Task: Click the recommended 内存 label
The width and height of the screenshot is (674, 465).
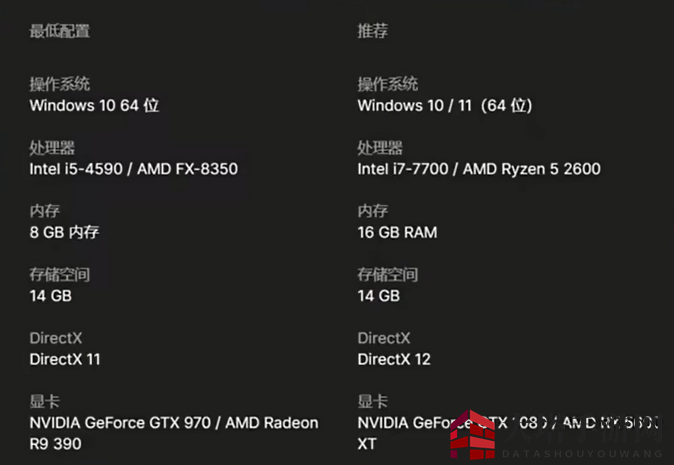Action: click(373, 211)
